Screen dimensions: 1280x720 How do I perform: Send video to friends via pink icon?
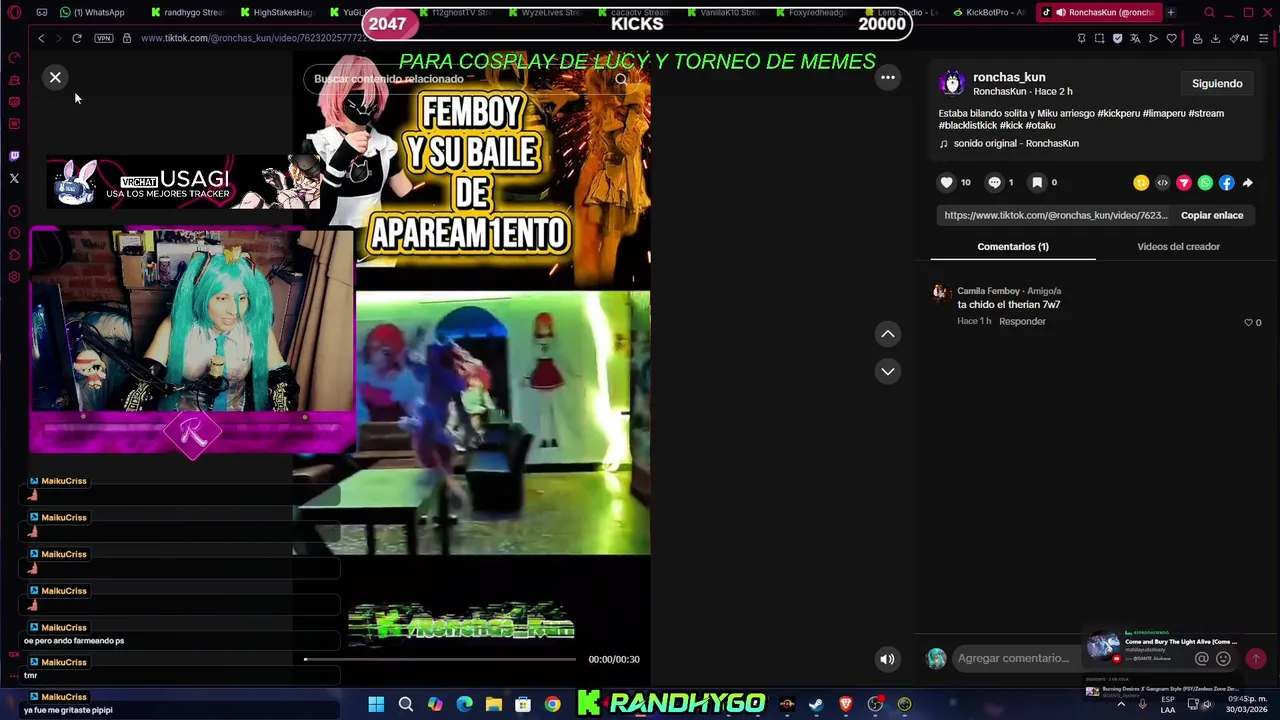click(x=1184, y=183)
